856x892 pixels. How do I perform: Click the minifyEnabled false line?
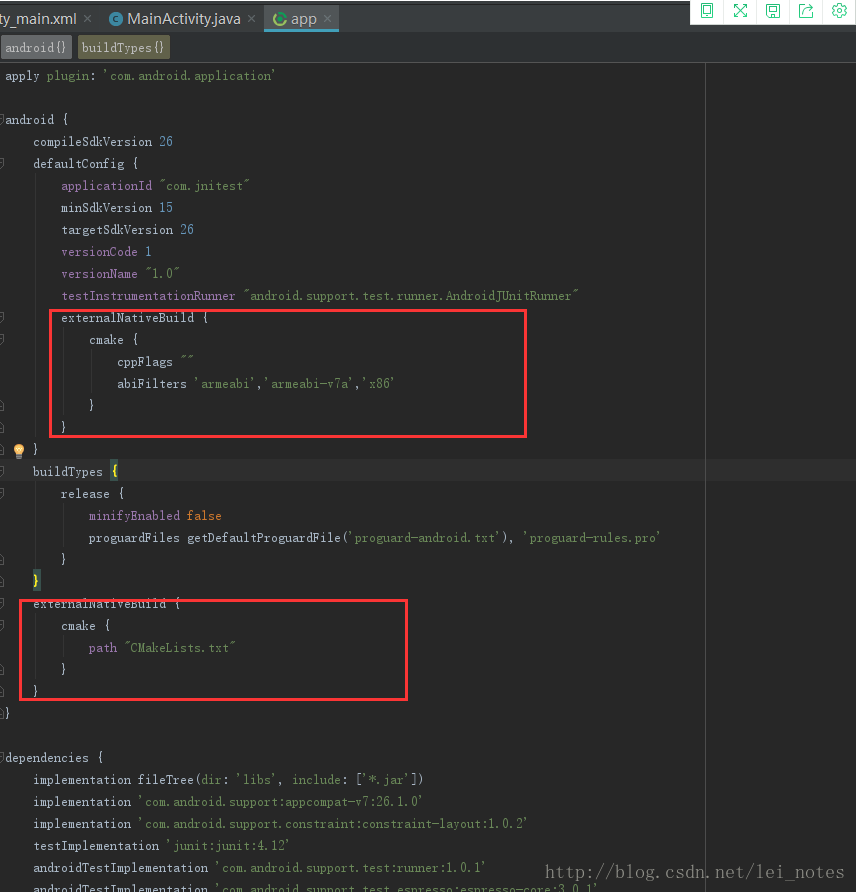[x=155, y=516]
